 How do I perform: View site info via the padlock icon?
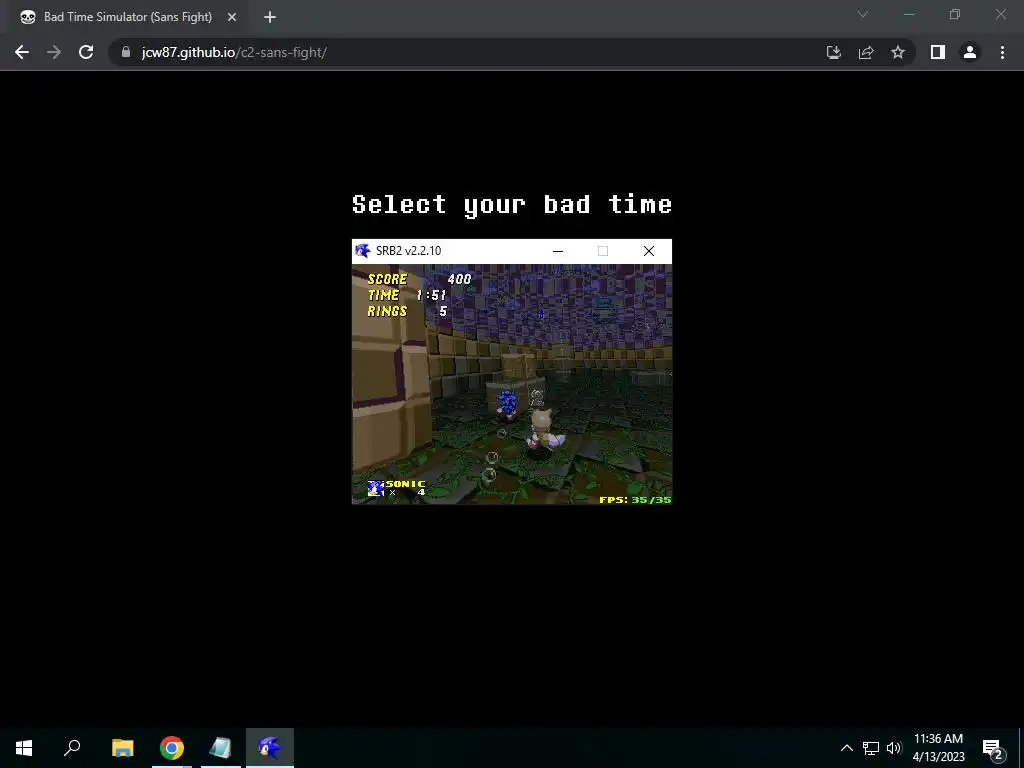click(126, 52)
